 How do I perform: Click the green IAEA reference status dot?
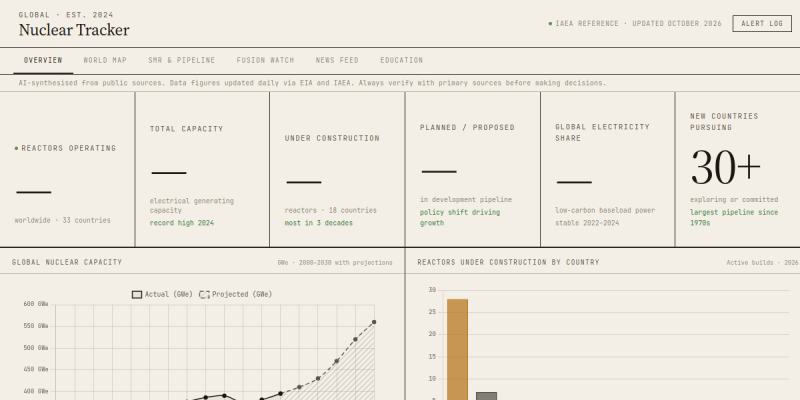click(550, 23)
